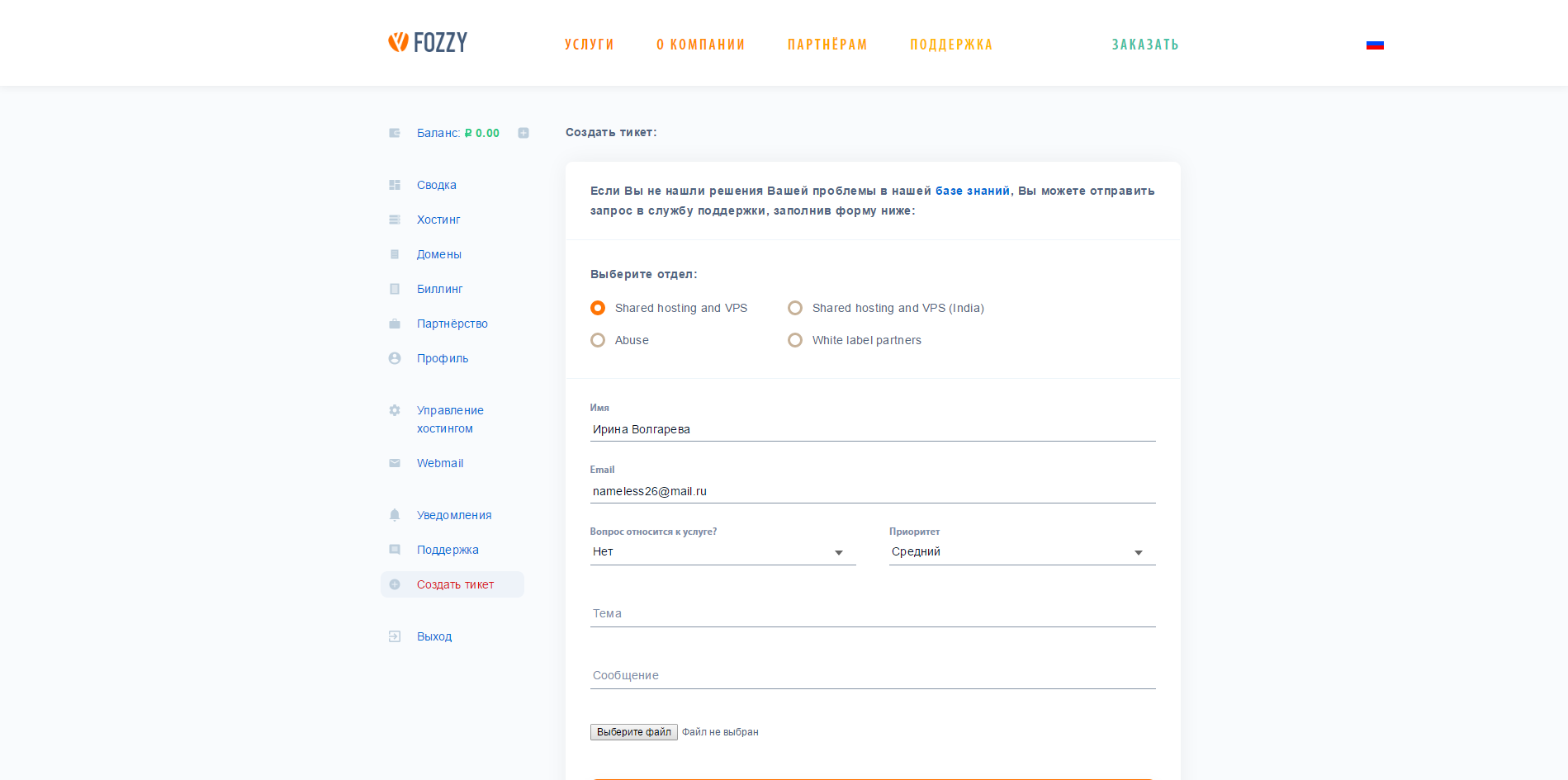The width and height of the screenshot is (1568, 780).
Task: Open the УСЛУГИ top menu
Action: click(x=590, y=45)
